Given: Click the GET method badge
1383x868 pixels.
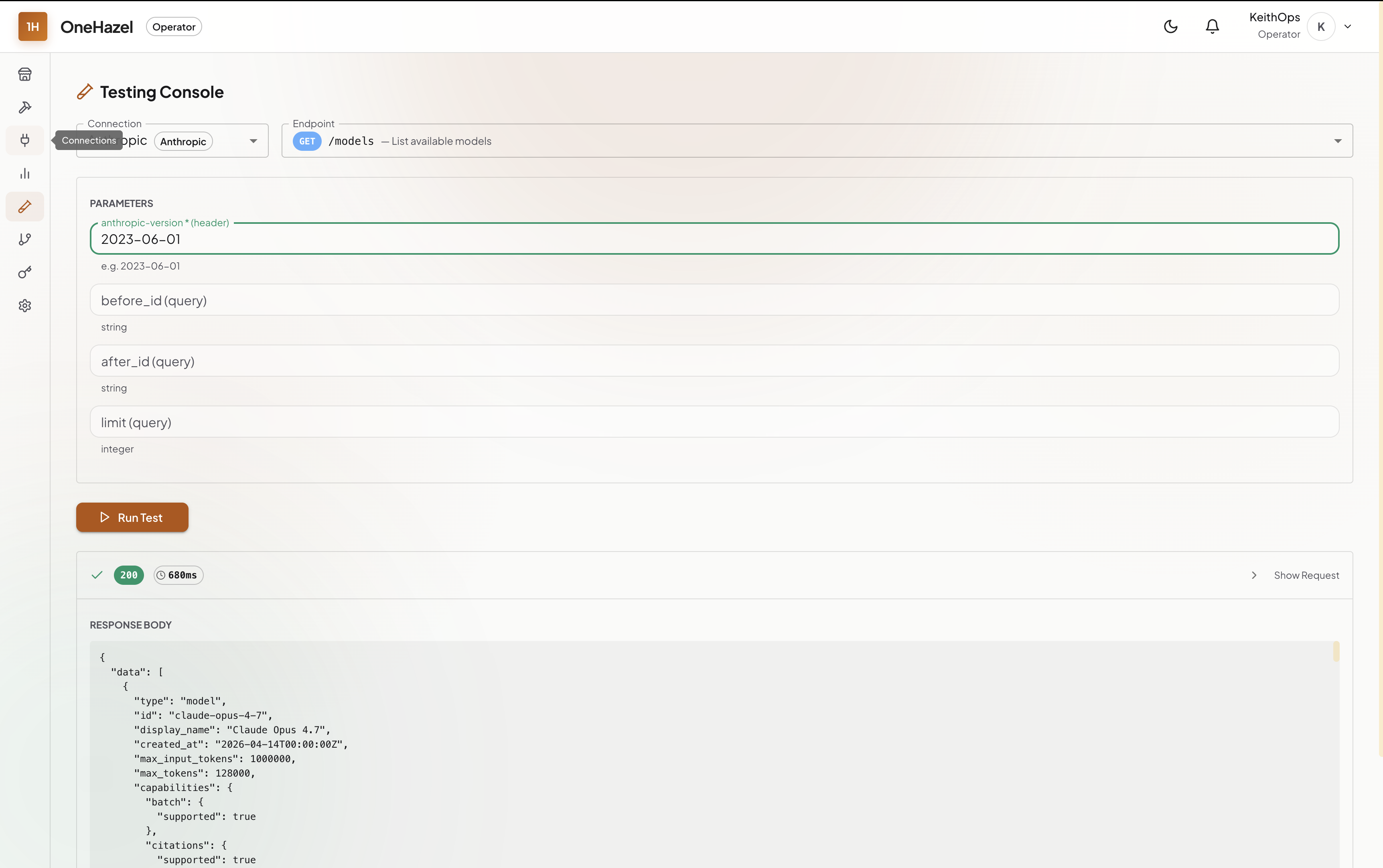Looking at the screenshot, I should 307,141.
